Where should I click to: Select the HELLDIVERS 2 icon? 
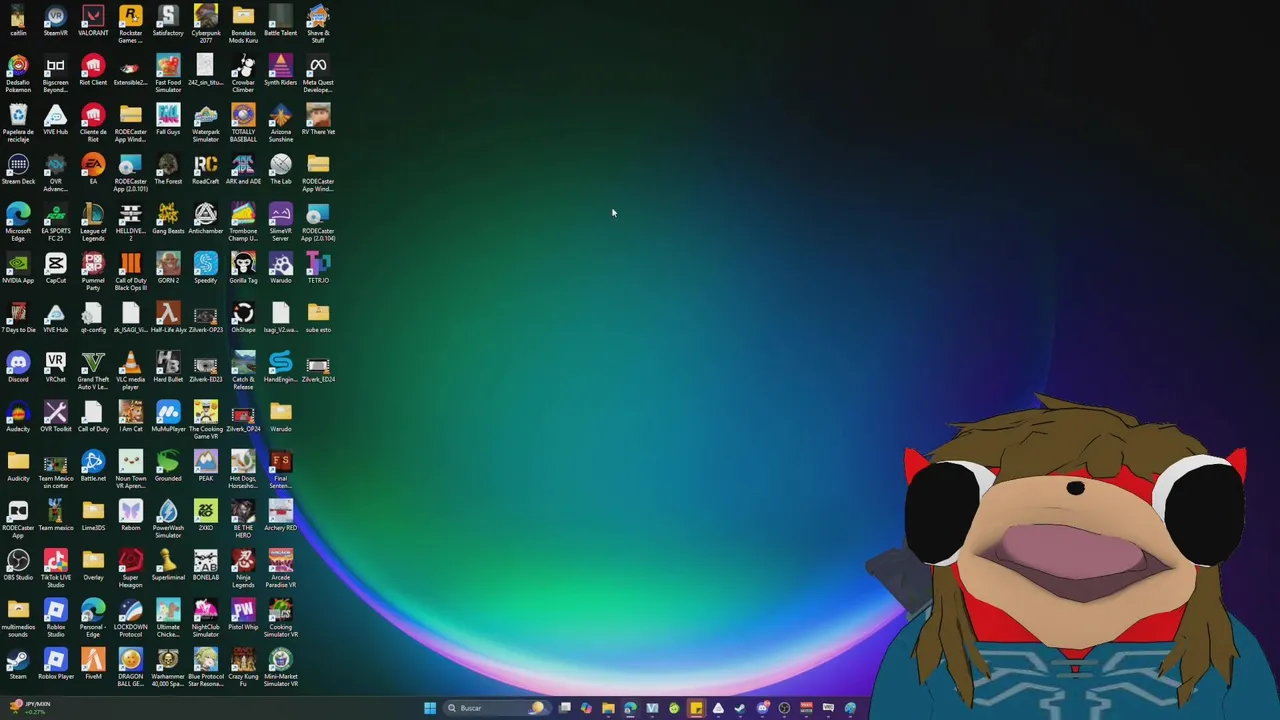[x=130, y=222]
